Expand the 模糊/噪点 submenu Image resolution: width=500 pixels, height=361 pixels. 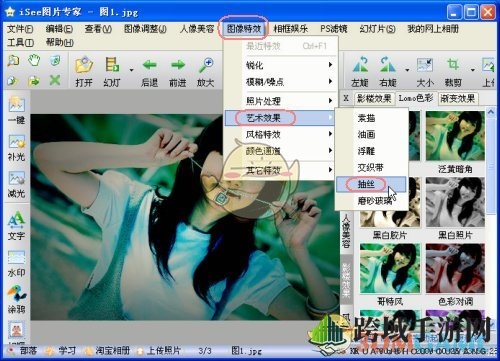click(x=280, y=81)
